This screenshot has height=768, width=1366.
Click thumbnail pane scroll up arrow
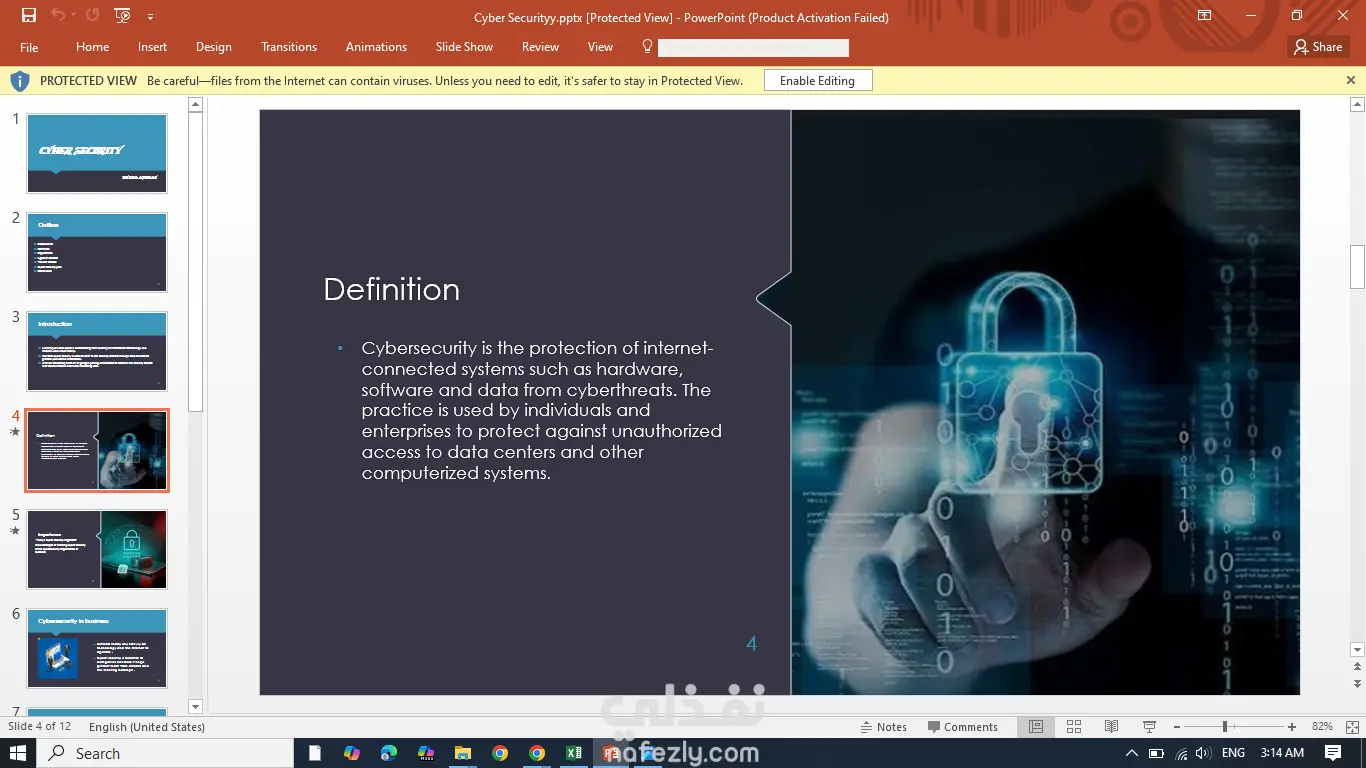[x=196, y=105]
